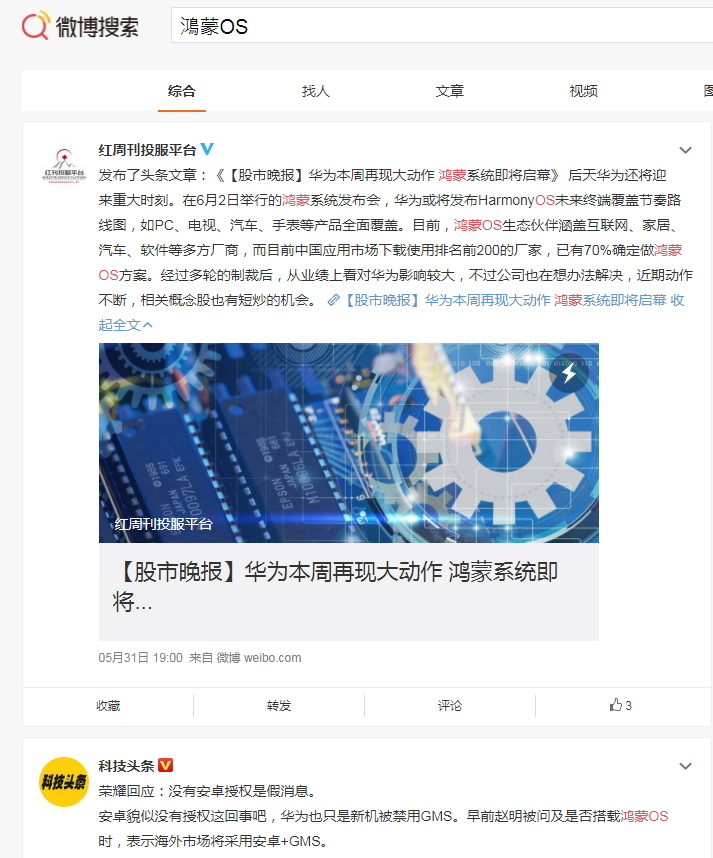713x858 pixels.
Task: Open 评论 on the first post
Action: 450,705
